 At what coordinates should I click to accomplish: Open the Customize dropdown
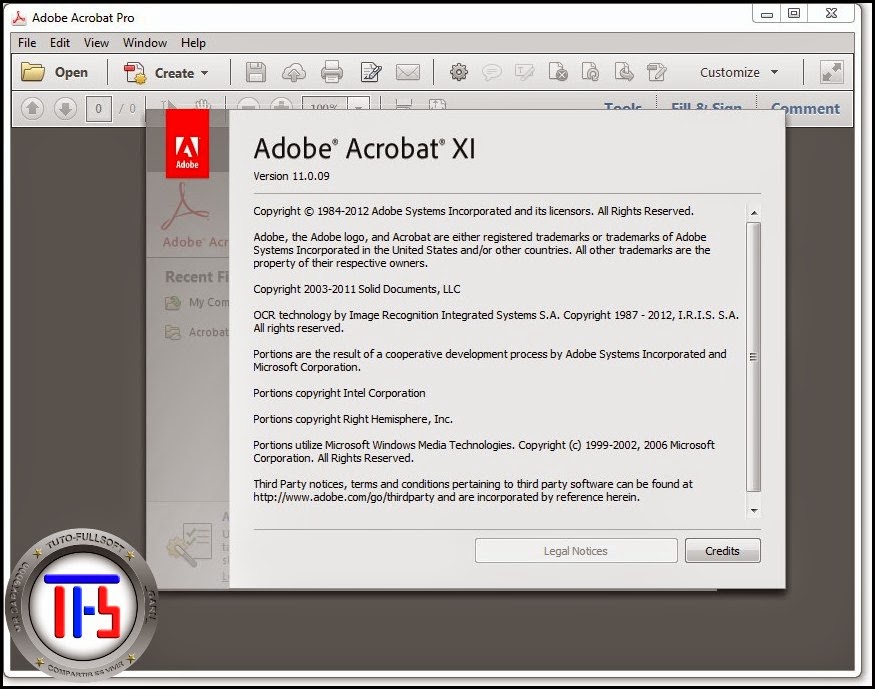[739, 73]
